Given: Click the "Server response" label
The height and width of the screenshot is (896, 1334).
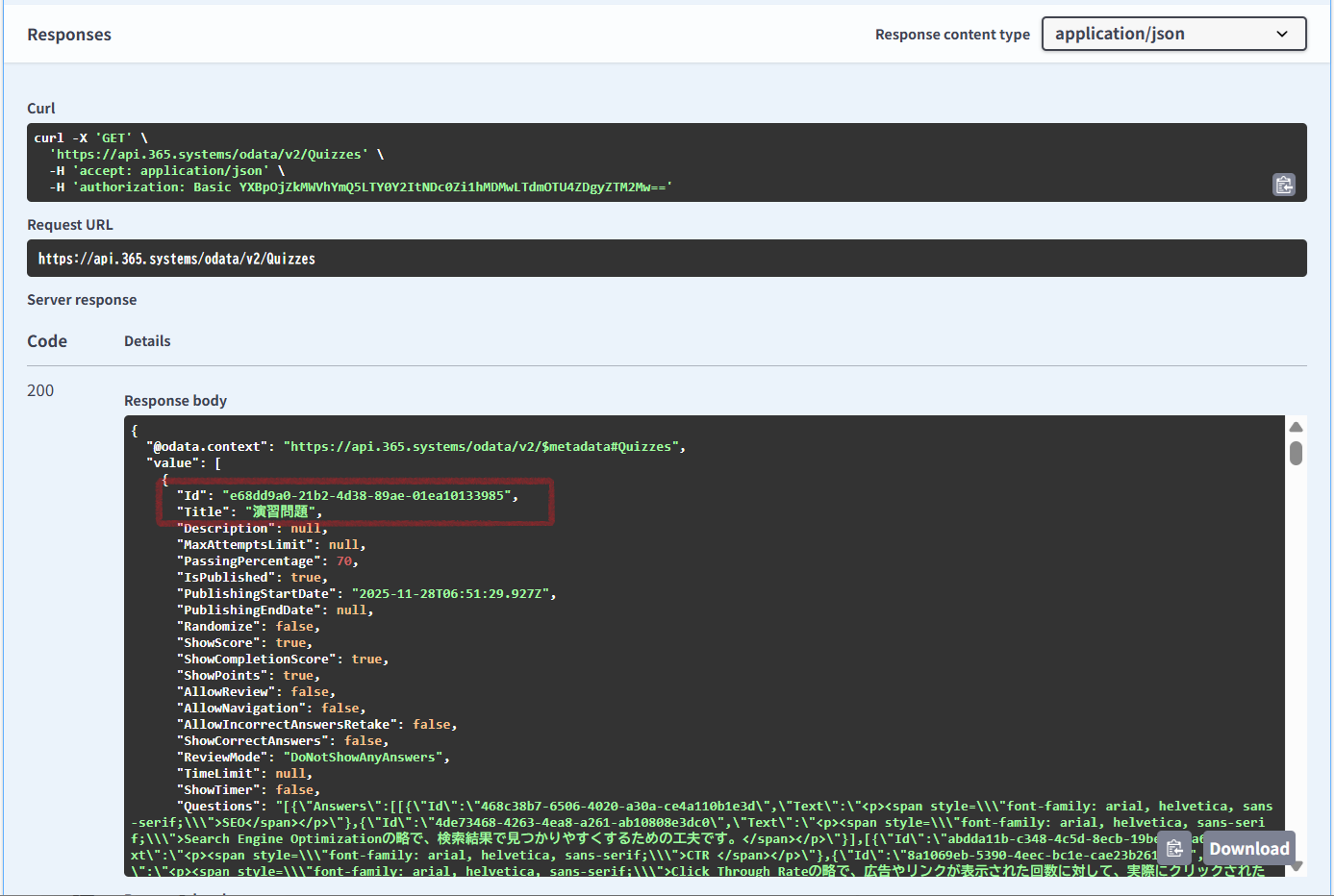Looking at the screenshot, I should pos(82,300).
